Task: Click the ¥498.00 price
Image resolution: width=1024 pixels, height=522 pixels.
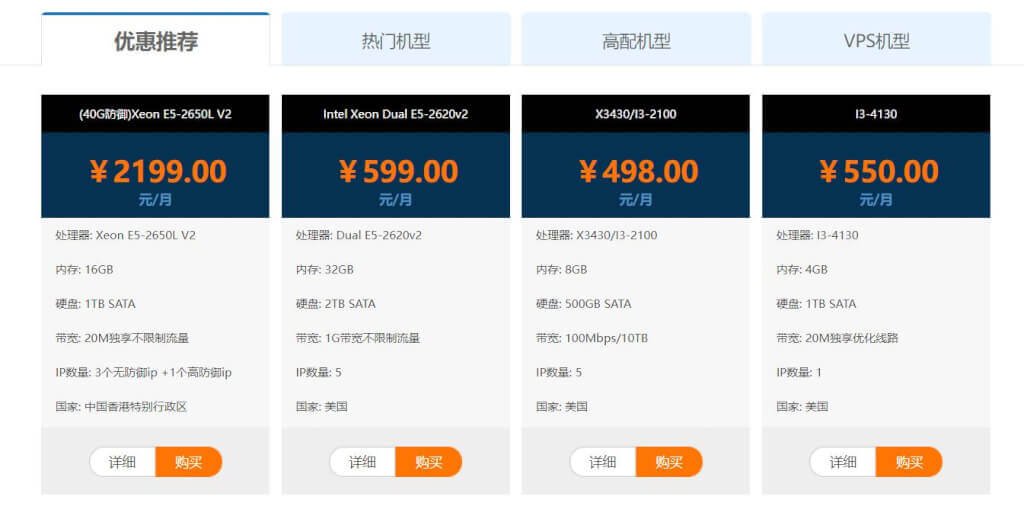Action: pyautogui.click(x=639, y=172)
